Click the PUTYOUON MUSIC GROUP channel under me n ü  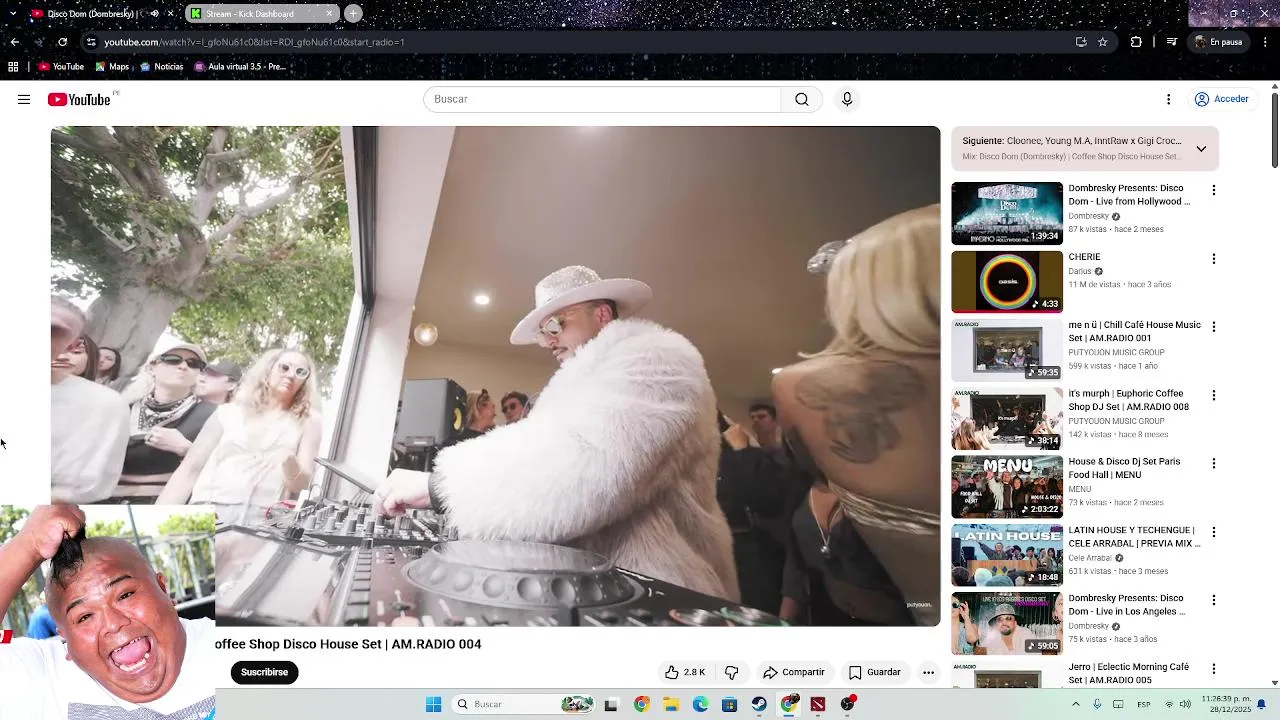tap(1116, 352)
